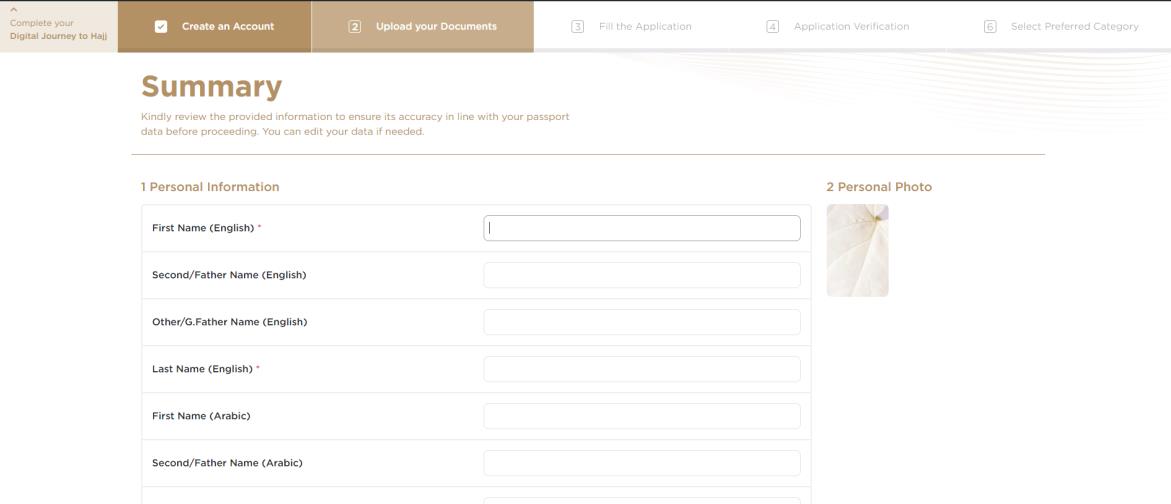Click the step 3 number icon
Viewport: 1171px width, 504px height.
[577, 27]
